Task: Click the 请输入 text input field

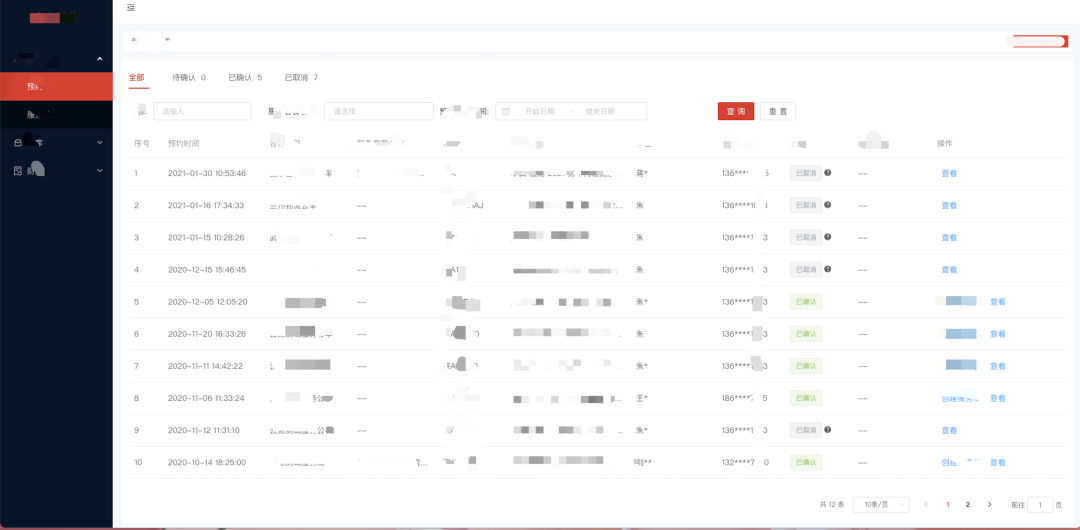Action: [202, 111]
